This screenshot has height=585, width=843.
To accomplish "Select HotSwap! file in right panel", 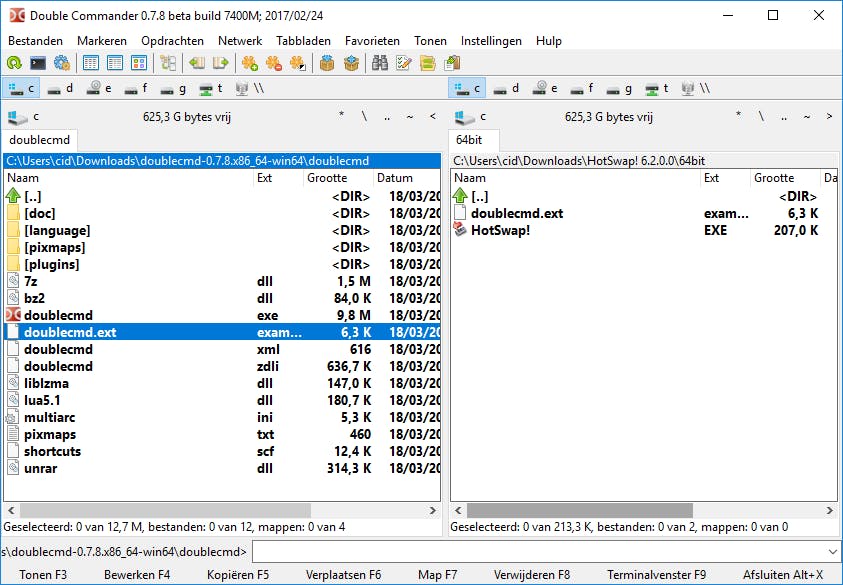I will tap(500, 230).
